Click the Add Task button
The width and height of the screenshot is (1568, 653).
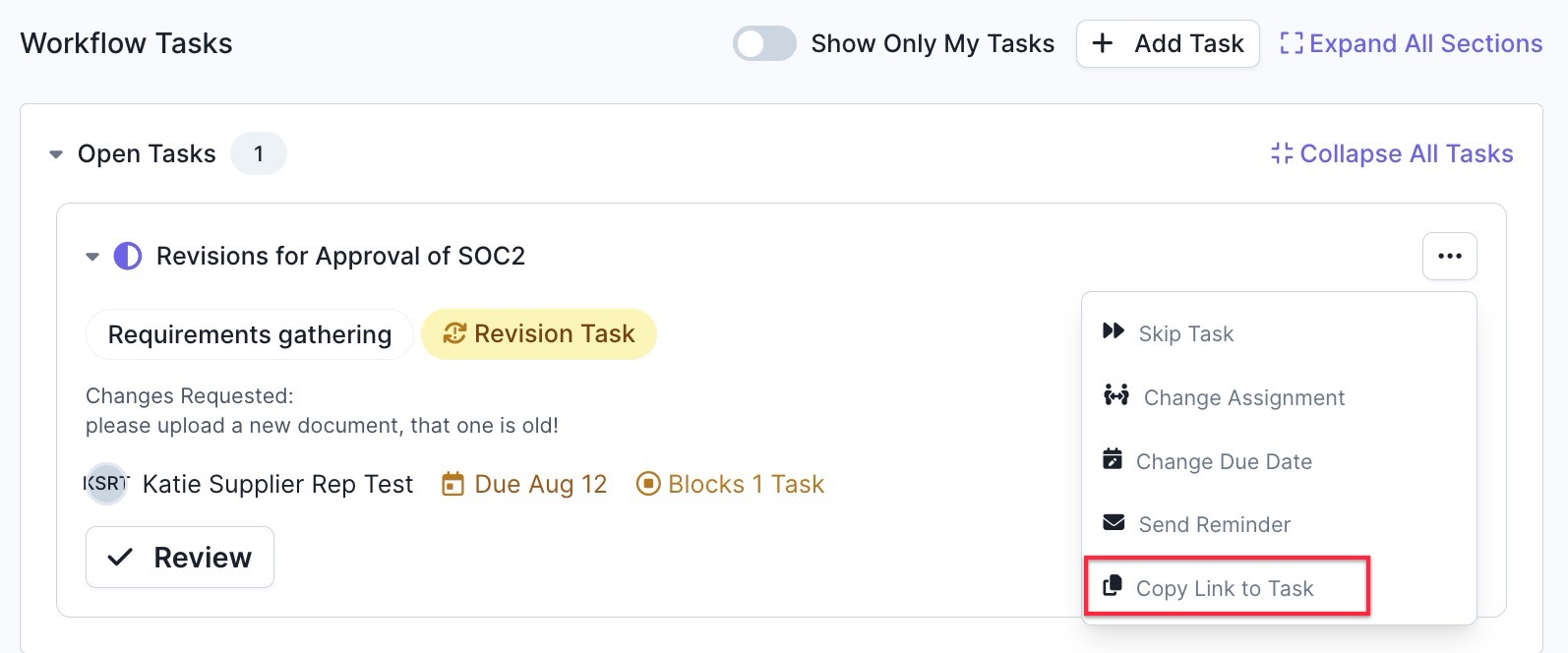[1168, 43]
